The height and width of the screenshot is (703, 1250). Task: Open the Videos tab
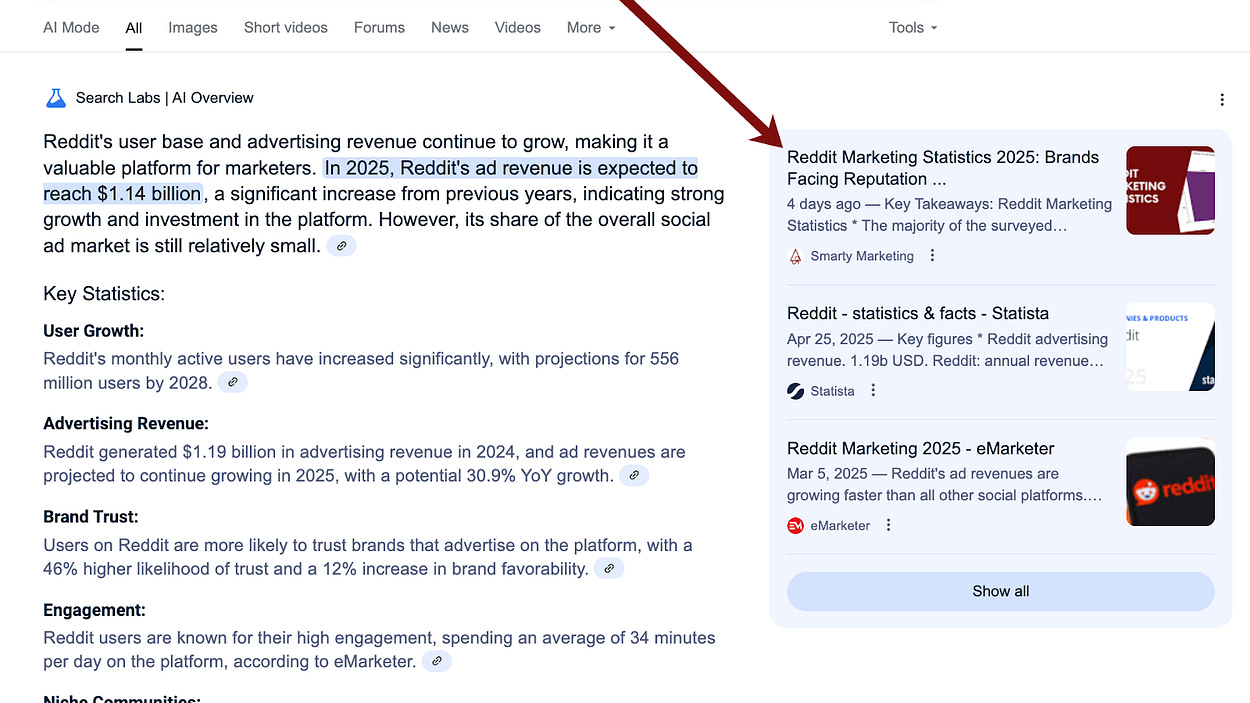518,27
